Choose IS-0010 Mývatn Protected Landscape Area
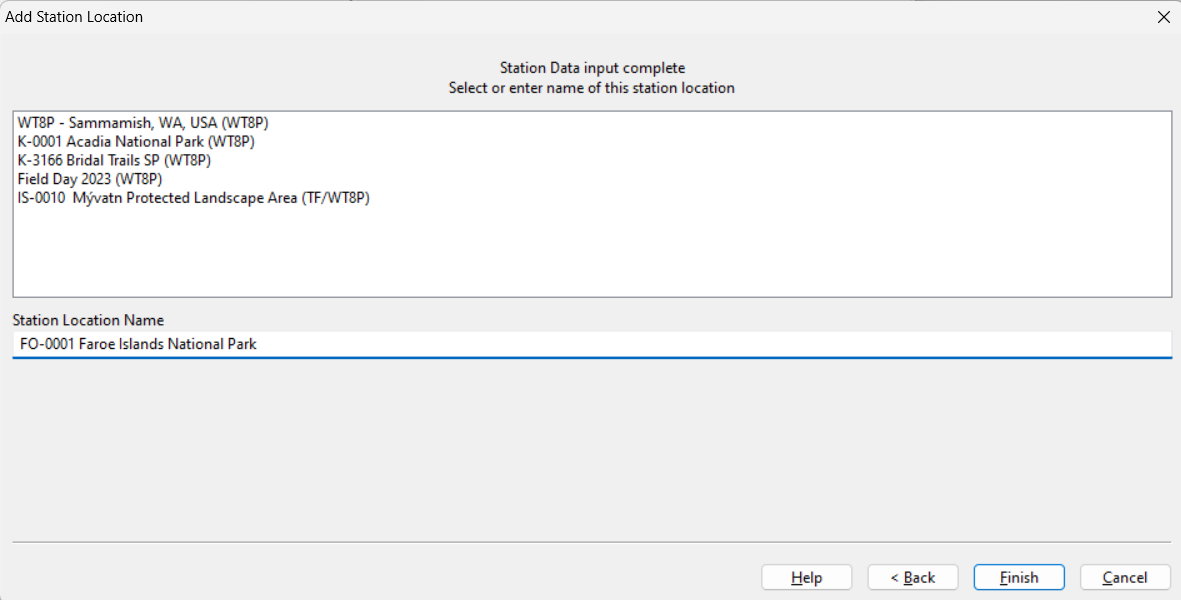 (194, 198)
